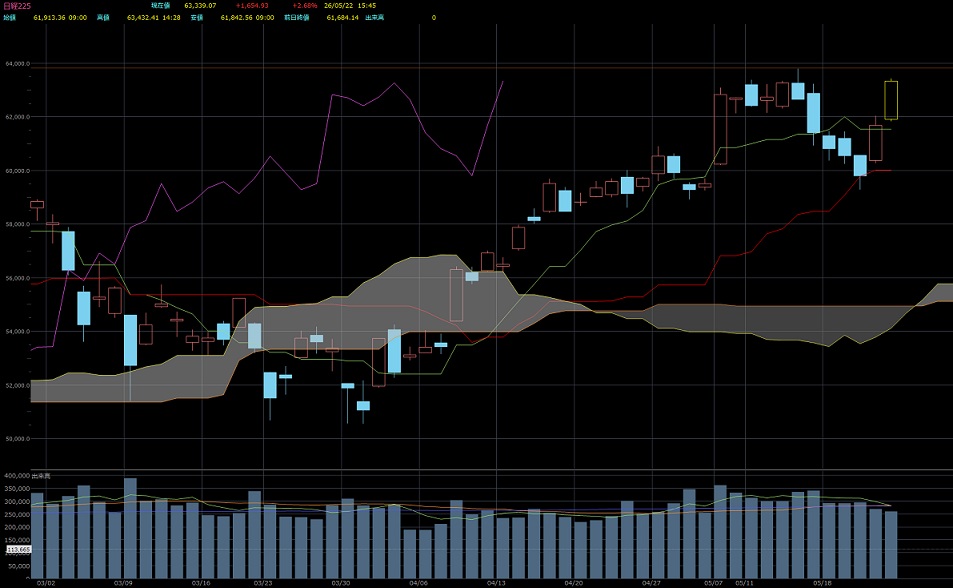Screen dimensions: 953x588
Task: Select the latest yellow-outlined candlestick
Action: 891,100
